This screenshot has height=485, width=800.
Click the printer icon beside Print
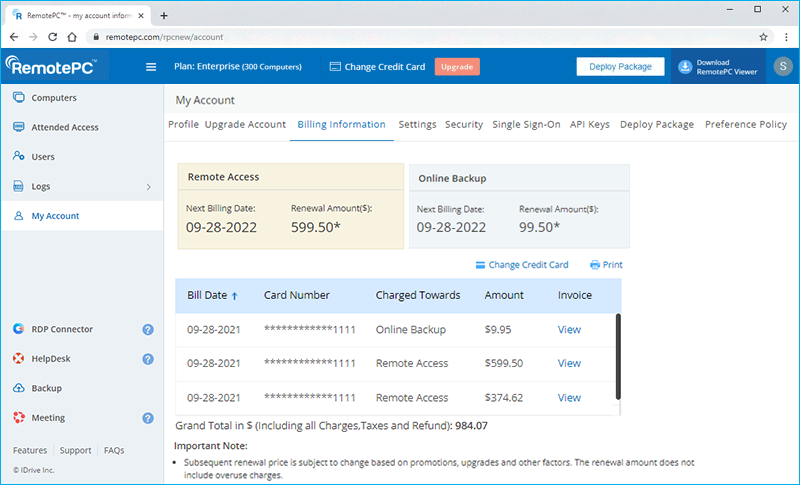click(x=595, y=265)
